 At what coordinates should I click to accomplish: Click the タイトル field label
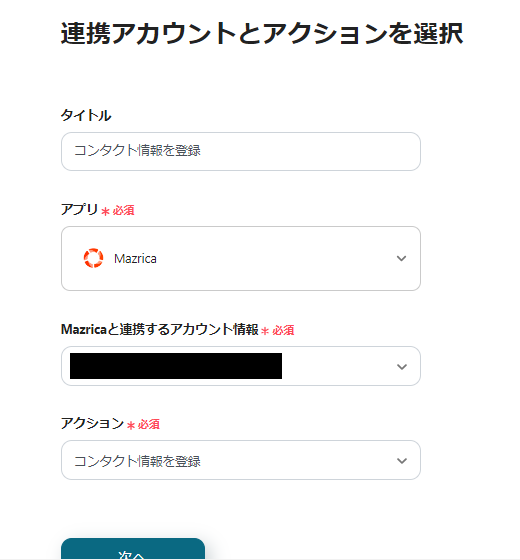pyautogui.click(x=86, y=115)
